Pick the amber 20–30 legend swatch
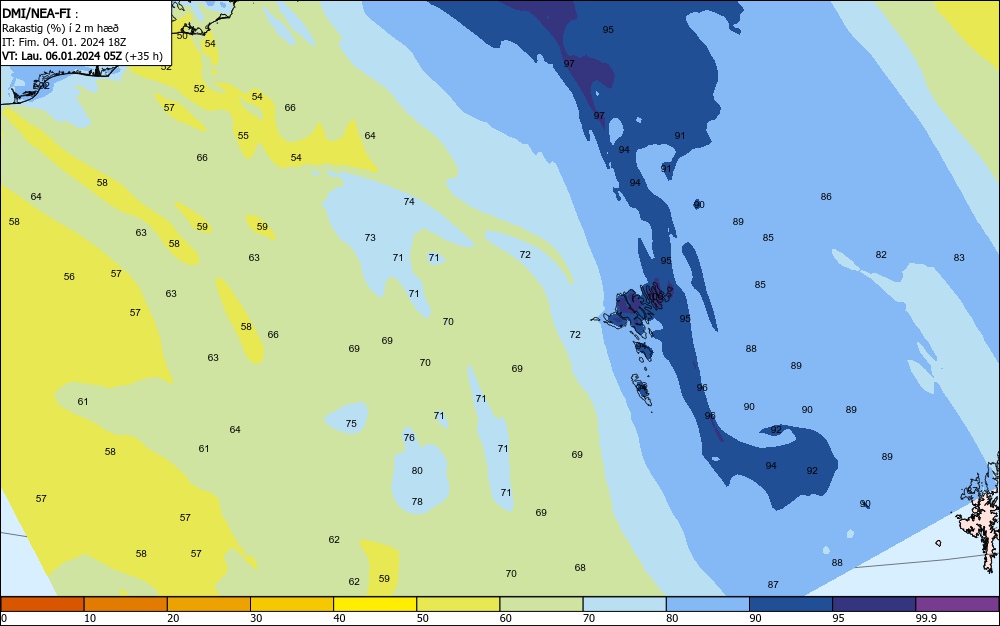This screenshot has height=626, width=1000. 209,604
